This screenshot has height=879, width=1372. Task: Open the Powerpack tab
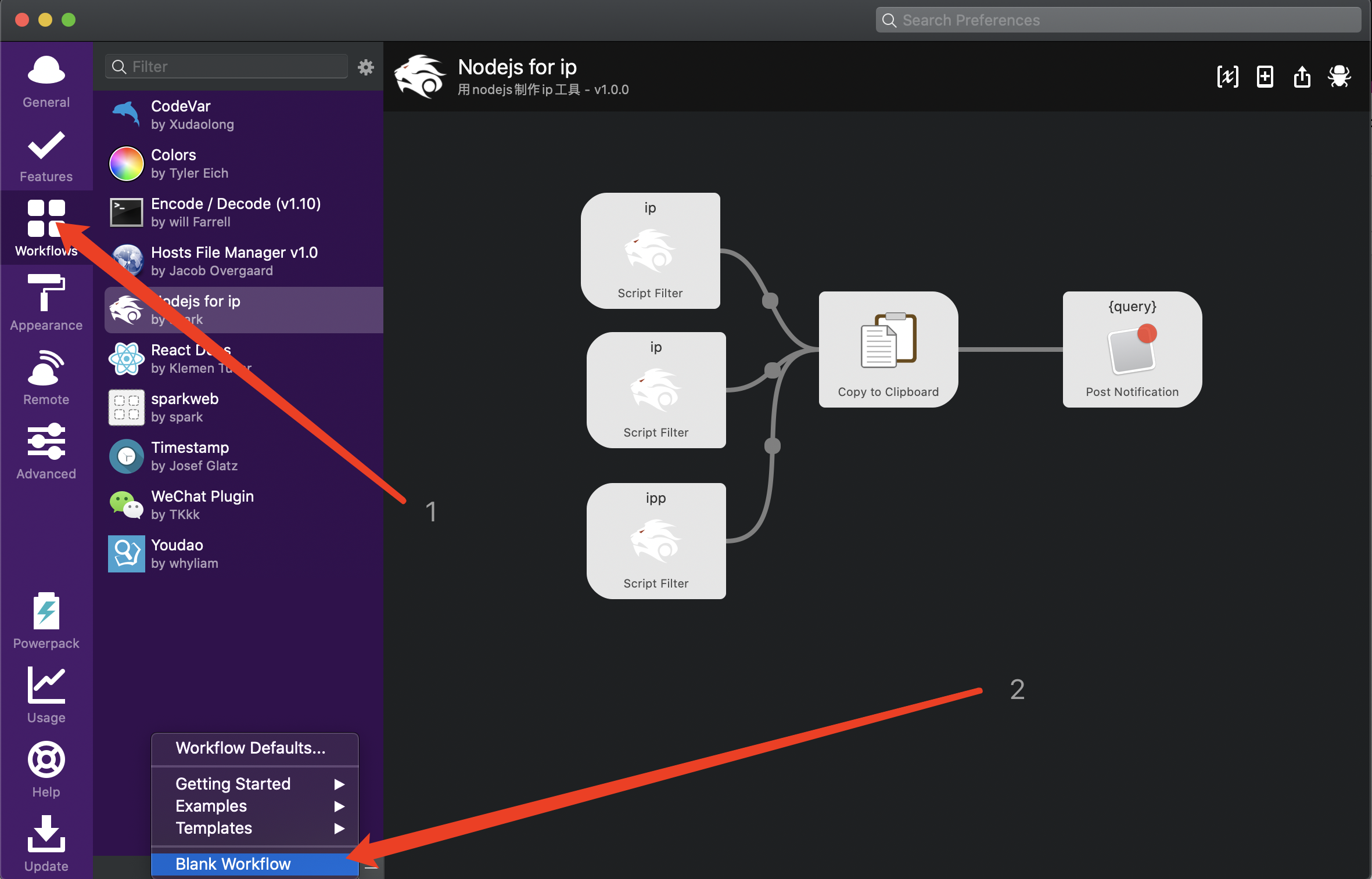[46, 620]
